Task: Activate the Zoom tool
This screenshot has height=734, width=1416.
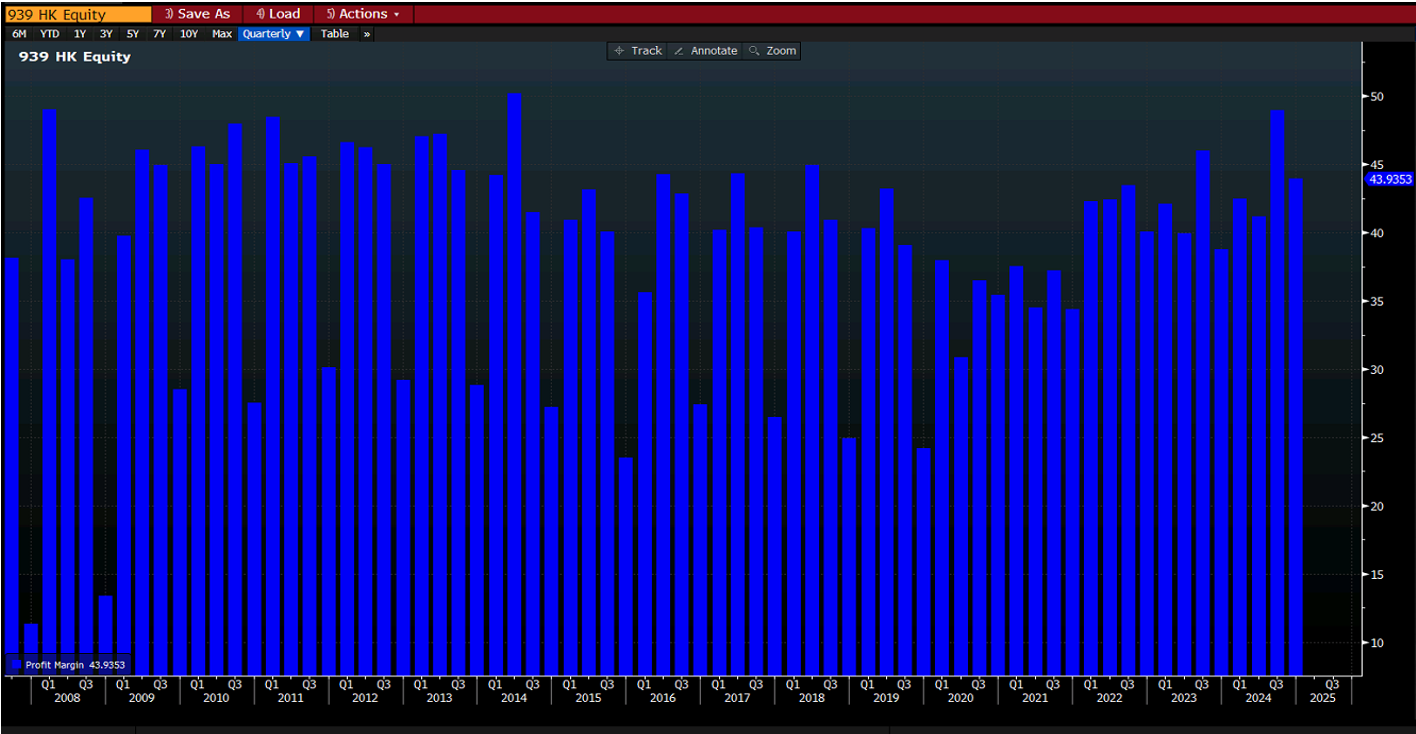Action: click(x=773, y=51)
